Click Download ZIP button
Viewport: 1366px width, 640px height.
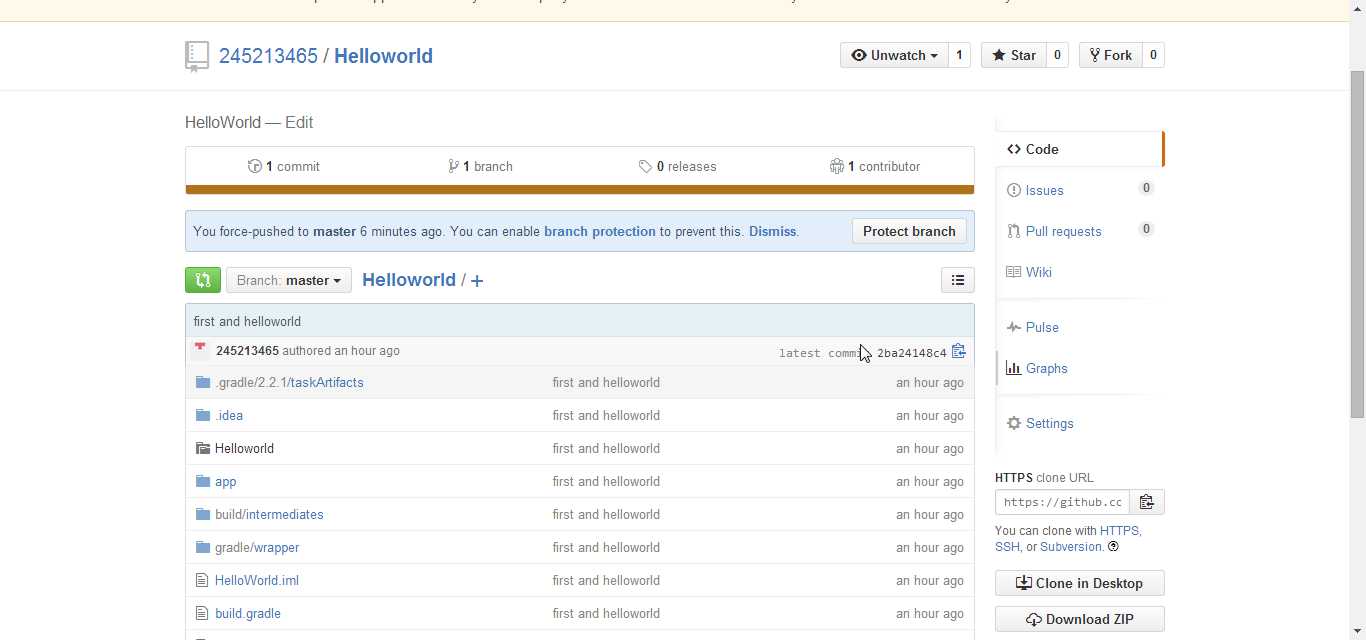(x=1080, y=619)
